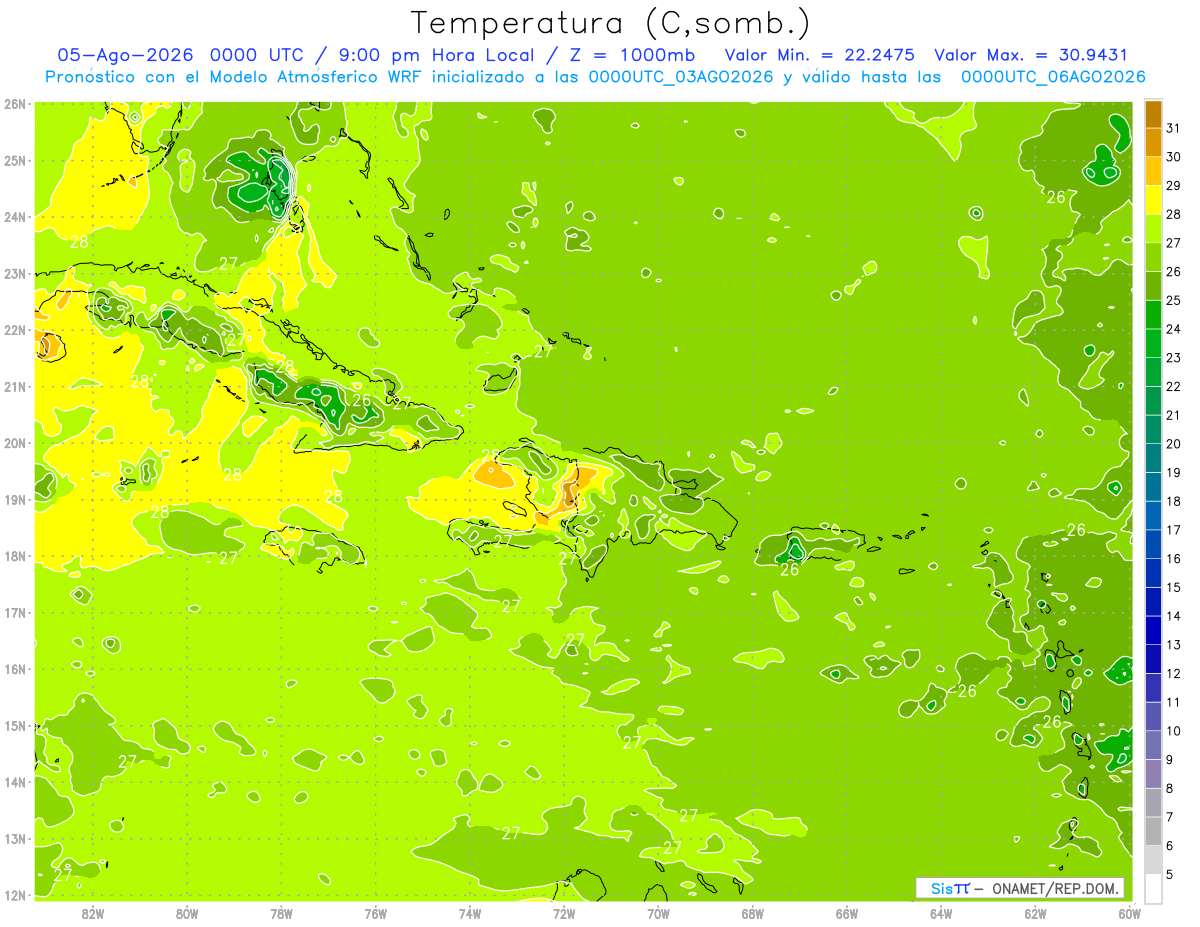Click the colorbar legend label "30"
The image size is (1200, 927).
[x=1173, y=157]
